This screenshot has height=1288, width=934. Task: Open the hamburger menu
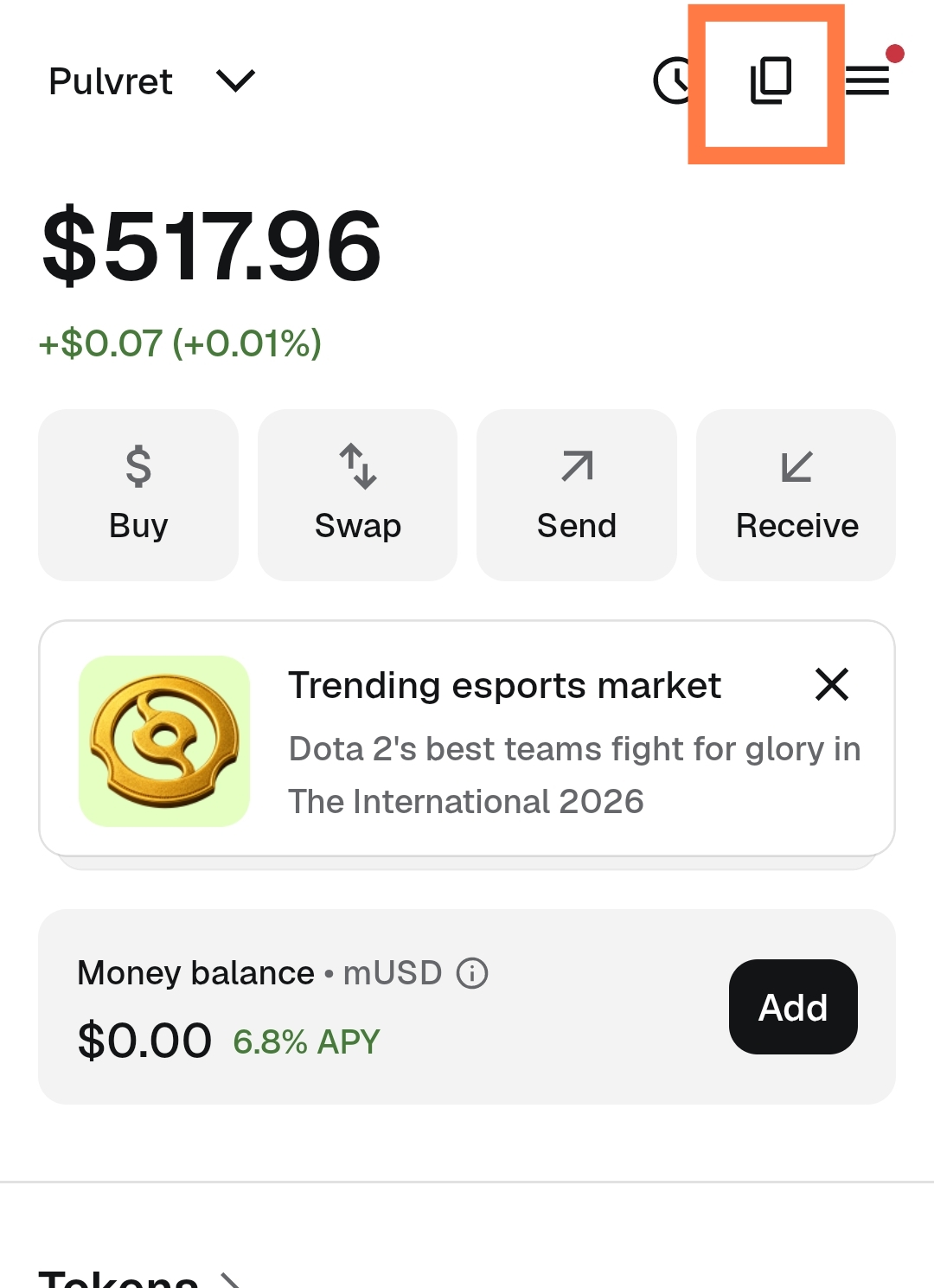point(867,81)
